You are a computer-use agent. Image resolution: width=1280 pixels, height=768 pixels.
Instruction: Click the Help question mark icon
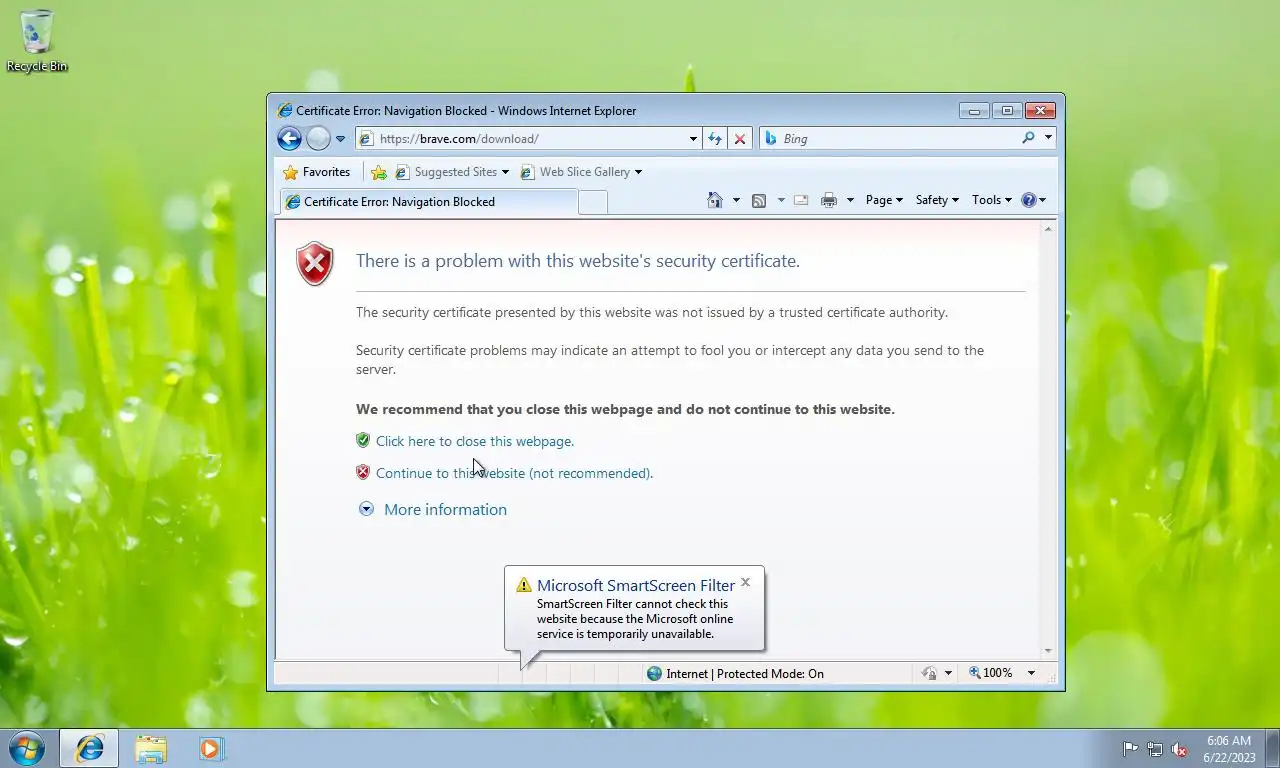(x=1029, y=200)
